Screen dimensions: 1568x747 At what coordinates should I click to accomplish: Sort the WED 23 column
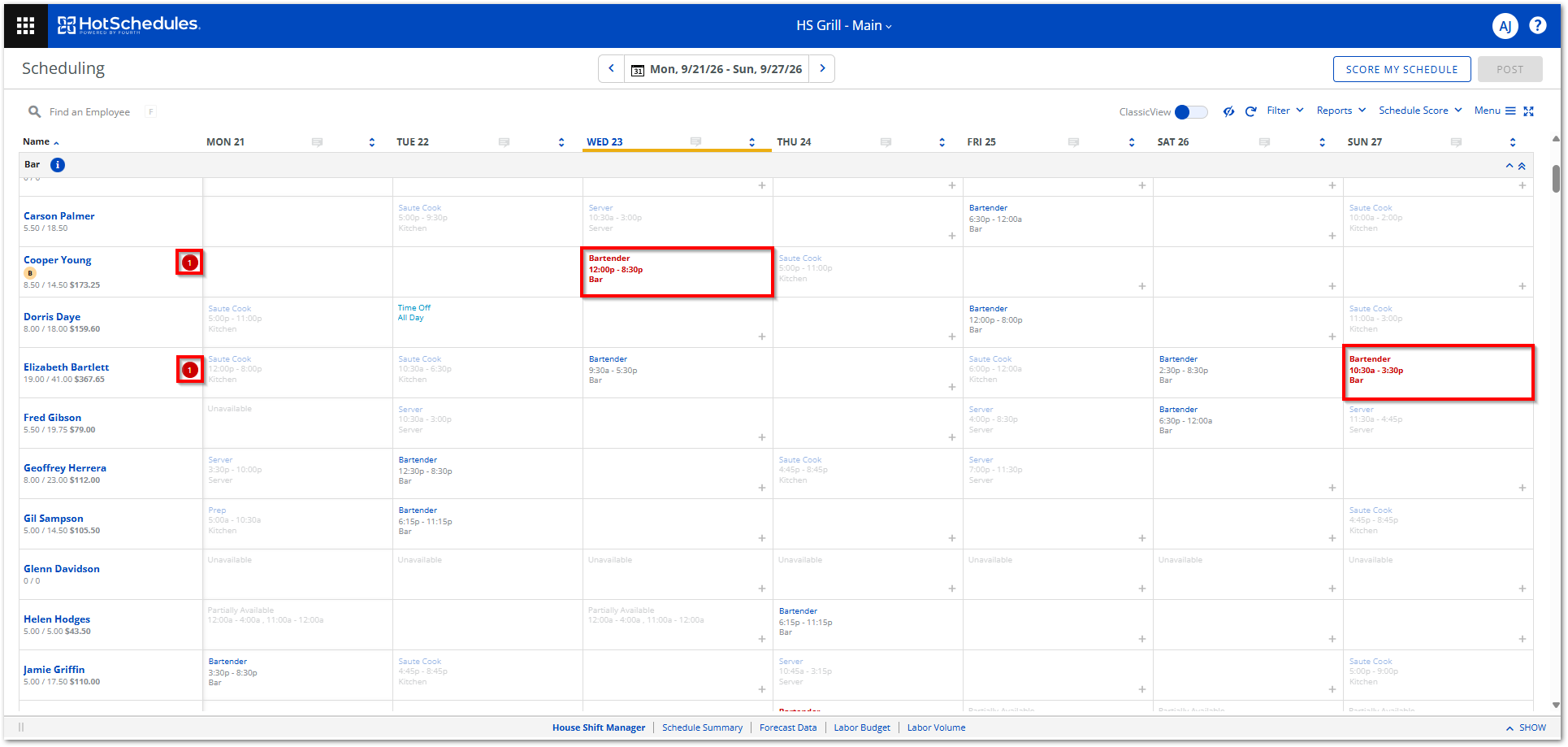pyautogui.click(x=752, y=142)
